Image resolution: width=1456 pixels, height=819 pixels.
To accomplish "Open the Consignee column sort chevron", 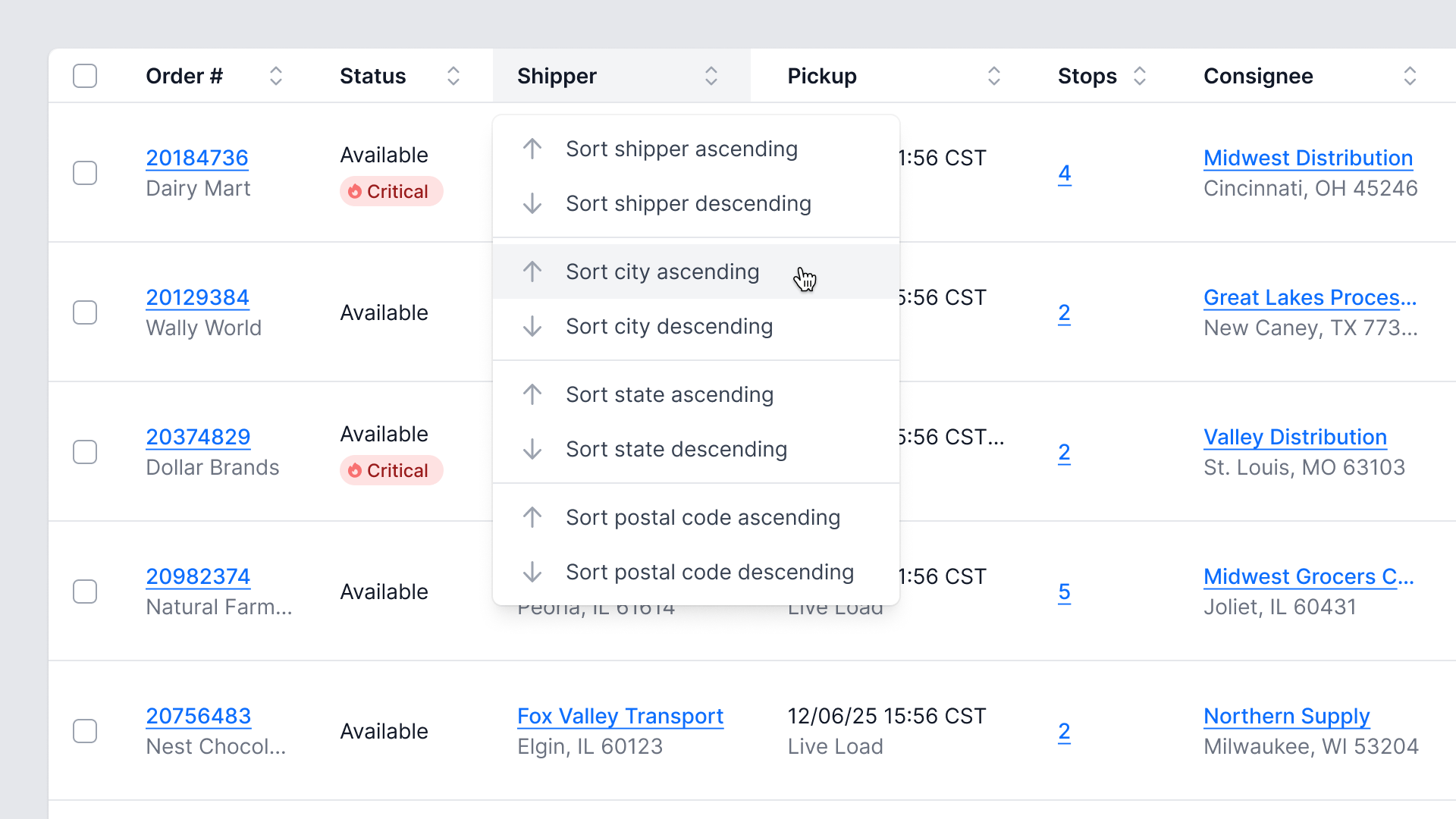I will point(1410,76).
